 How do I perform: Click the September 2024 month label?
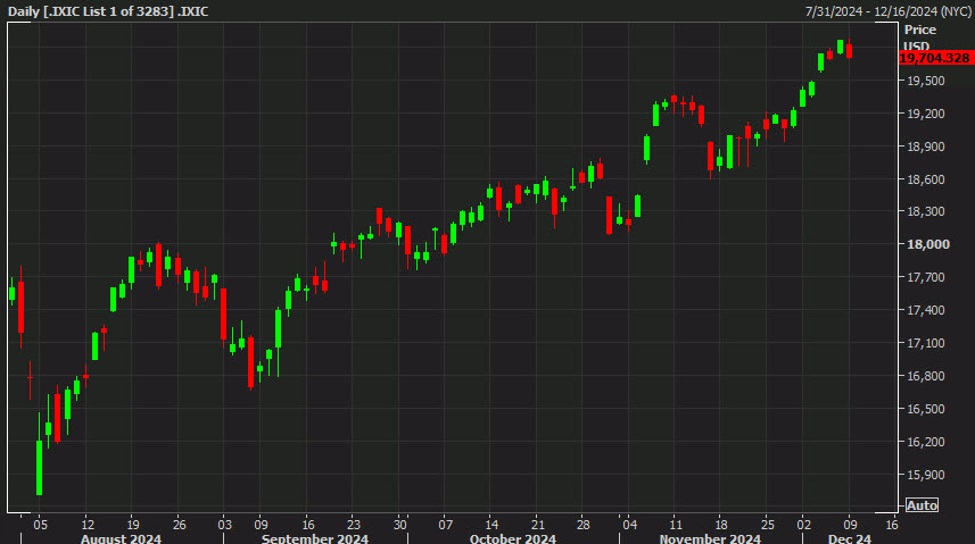[x=315, y=538]
